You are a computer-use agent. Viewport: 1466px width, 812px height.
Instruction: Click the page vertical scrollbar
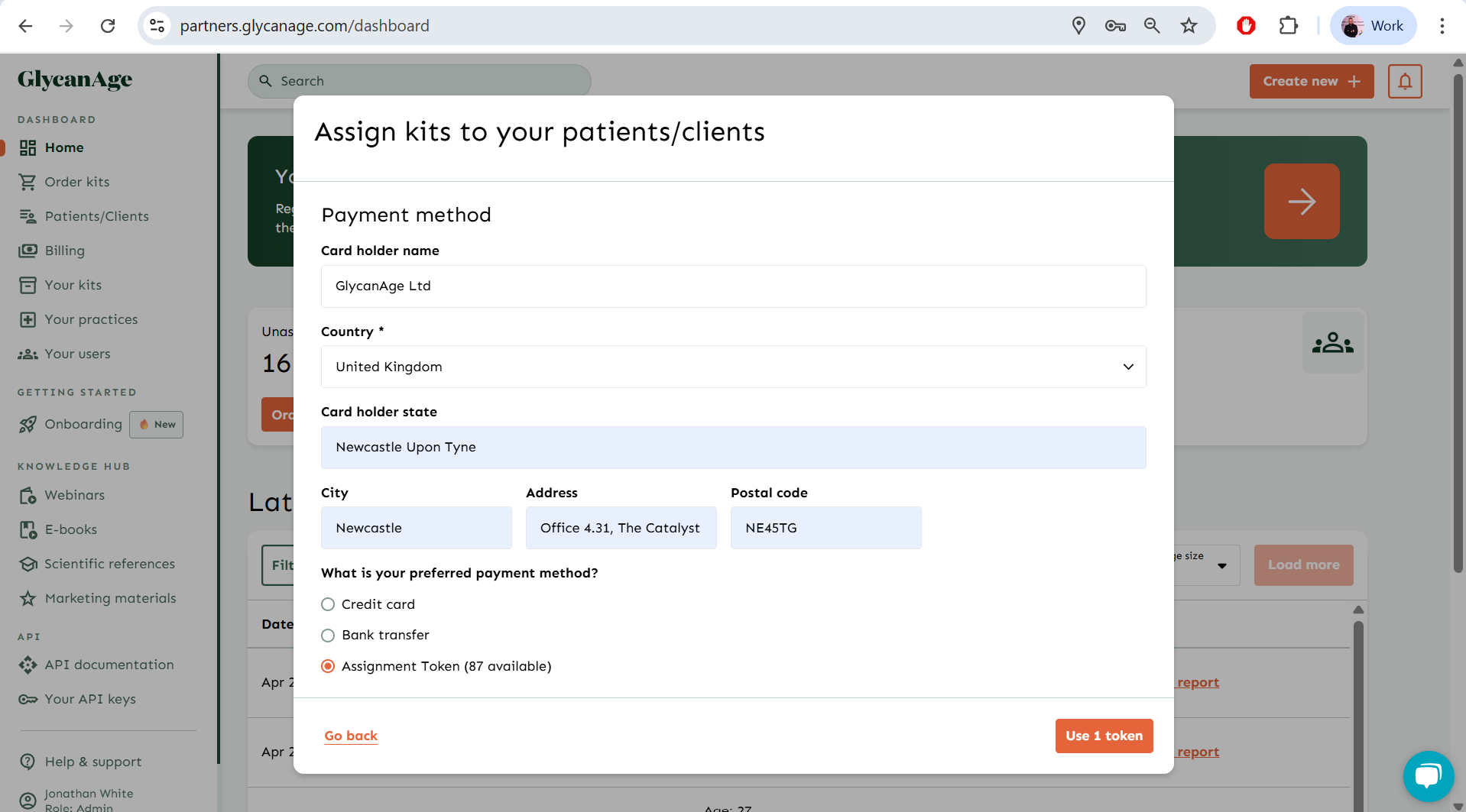coord(1458,321)
